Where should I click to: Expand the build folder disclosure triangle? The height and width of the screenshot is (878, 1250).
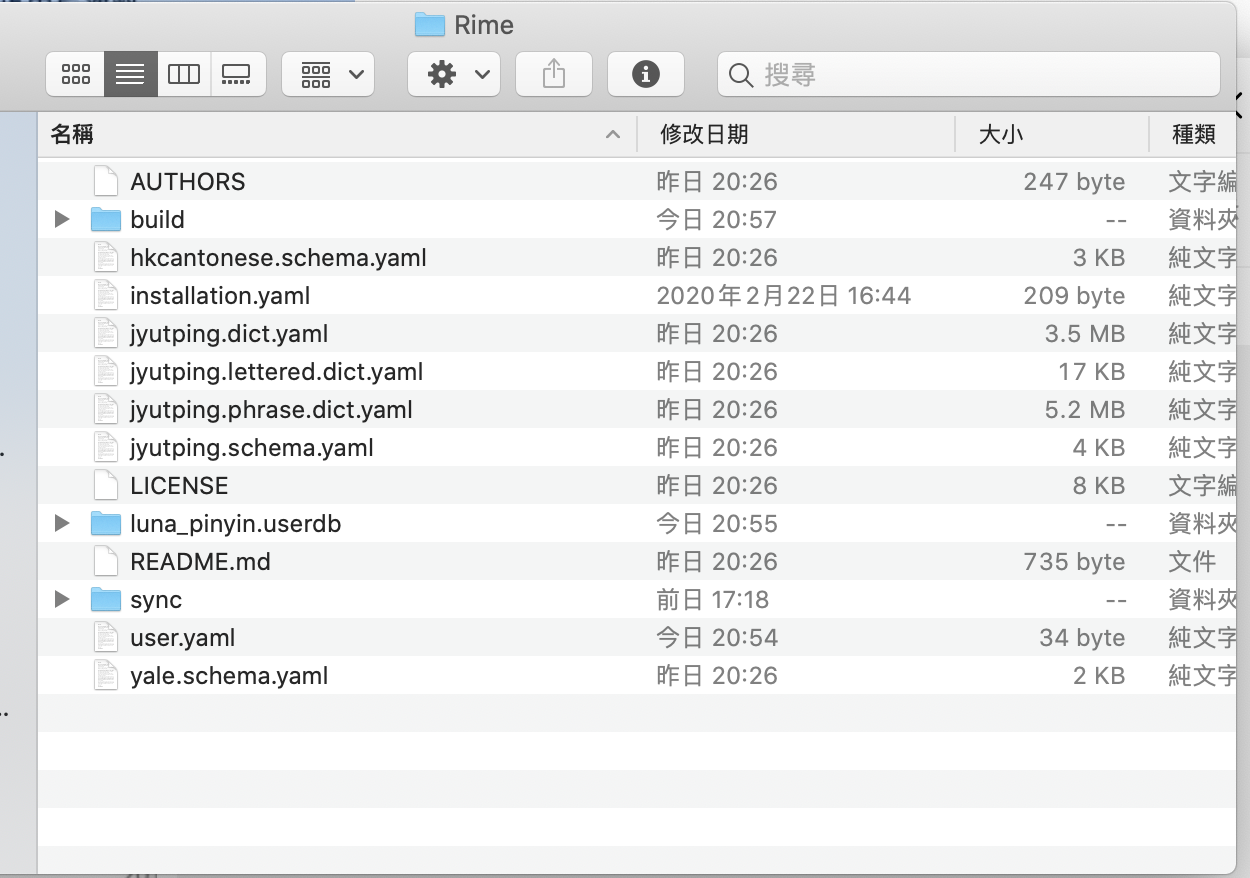(62, 219)
